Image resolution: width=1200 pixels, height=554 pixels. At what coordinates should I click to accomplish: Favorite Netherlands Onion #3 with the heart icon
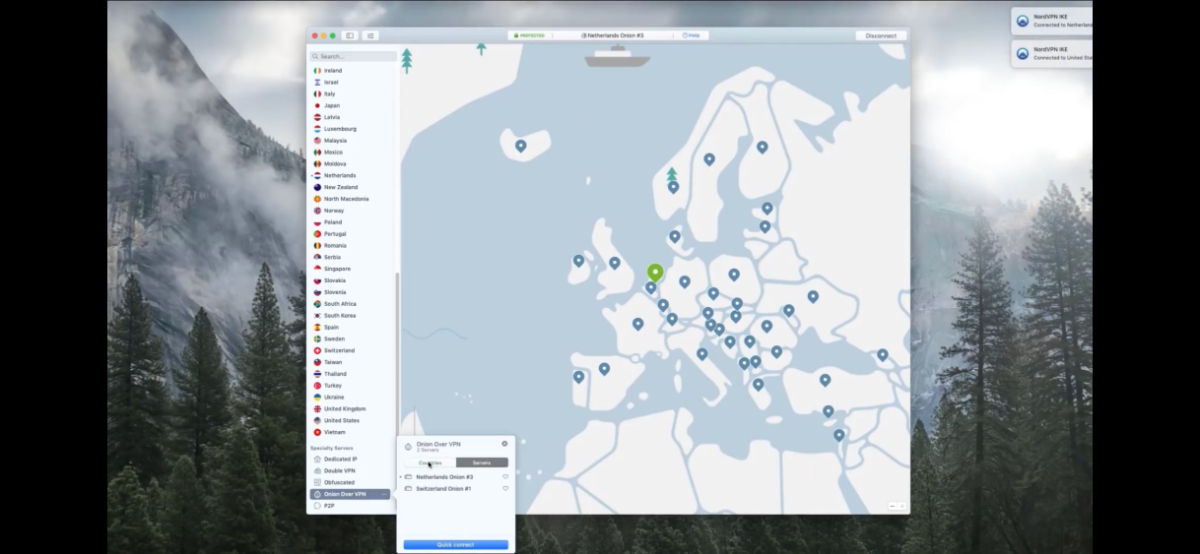tap(505, 477)
